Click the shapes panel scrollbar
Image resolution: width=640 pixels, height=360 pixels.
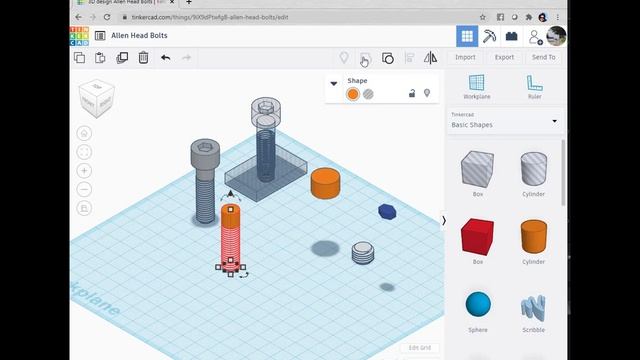click(x=563, y=173)
